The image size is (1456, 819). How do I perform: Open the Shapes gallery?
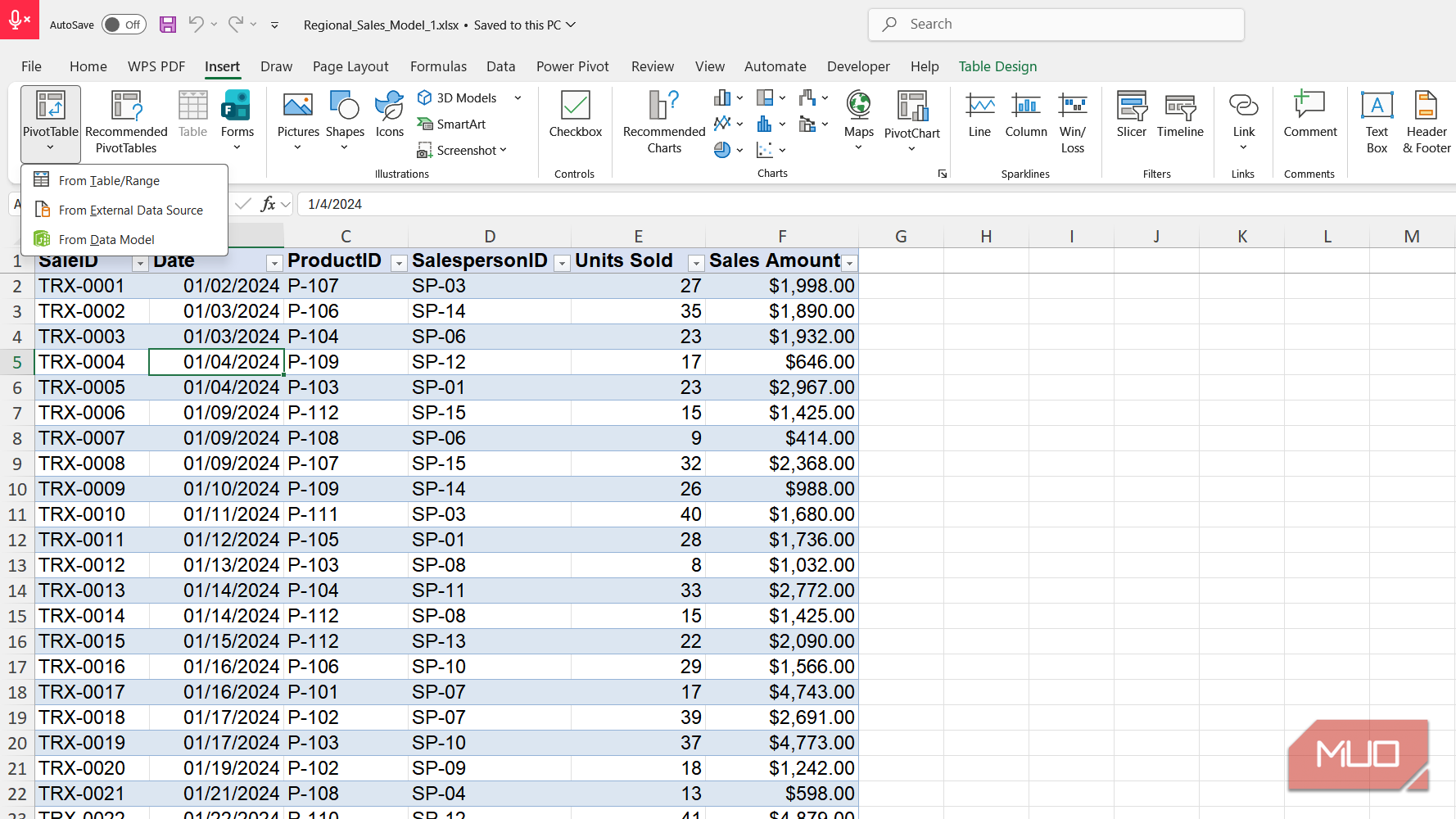345,121
